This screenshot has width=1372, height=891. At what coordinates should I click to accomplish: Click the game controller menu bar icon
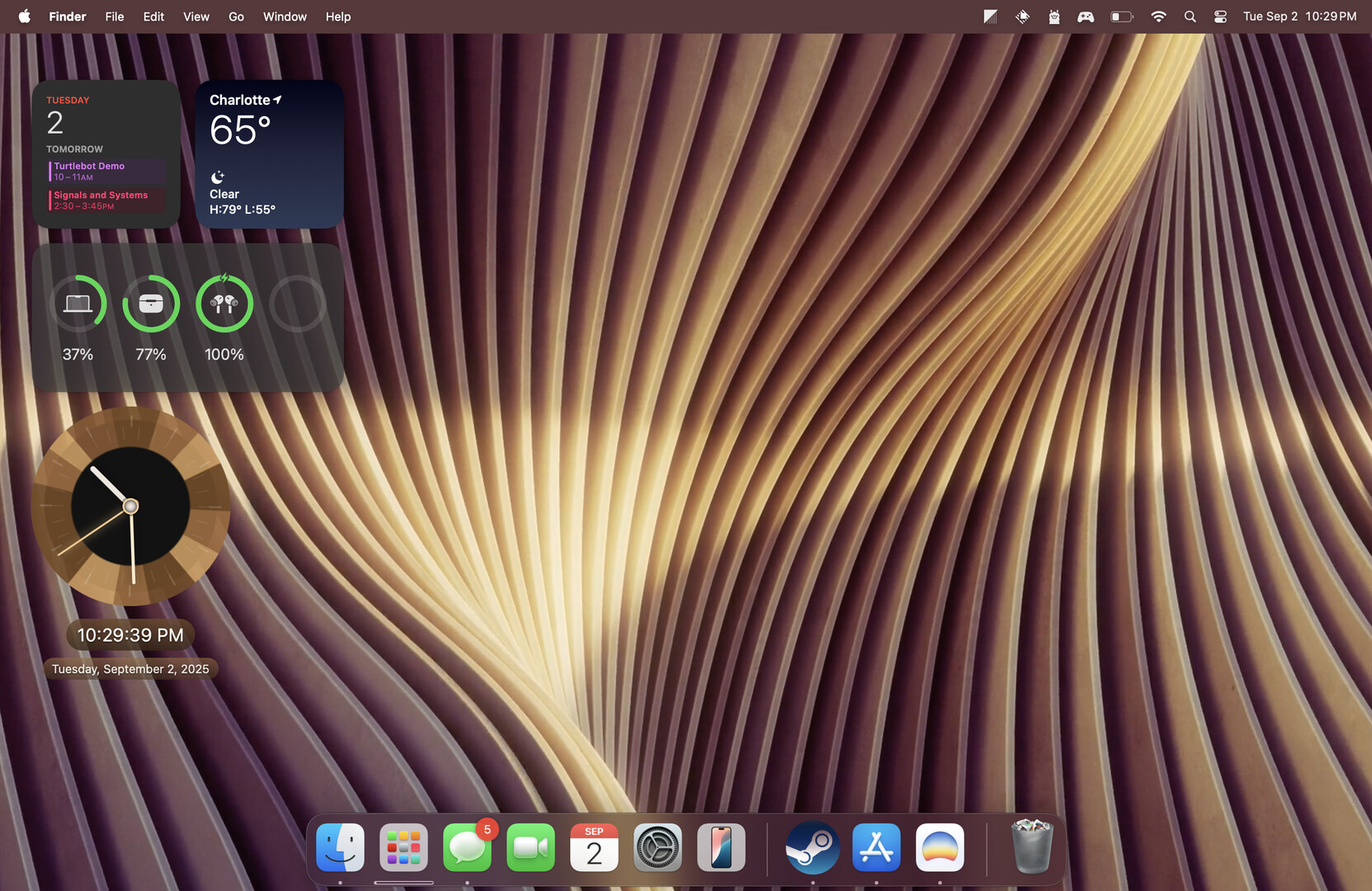pyautogui.click(x=1086, y=16)
